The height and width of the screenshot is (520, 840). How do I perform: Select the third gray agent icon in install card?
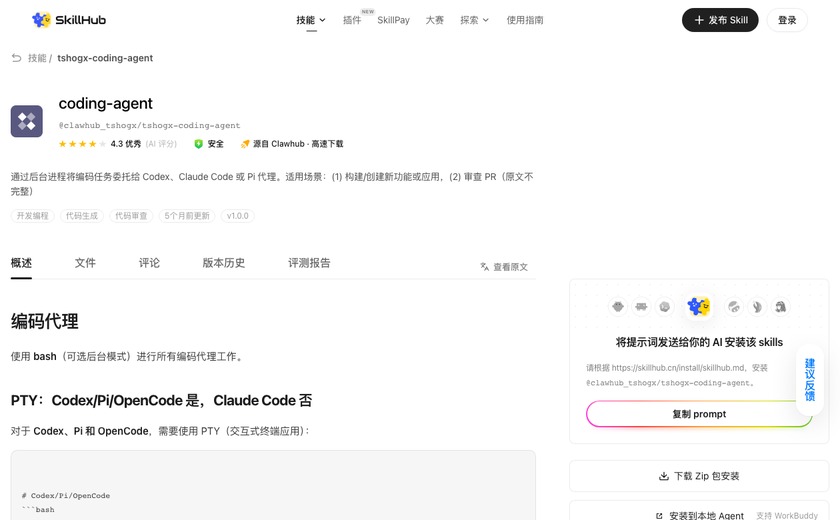[665, 307]
